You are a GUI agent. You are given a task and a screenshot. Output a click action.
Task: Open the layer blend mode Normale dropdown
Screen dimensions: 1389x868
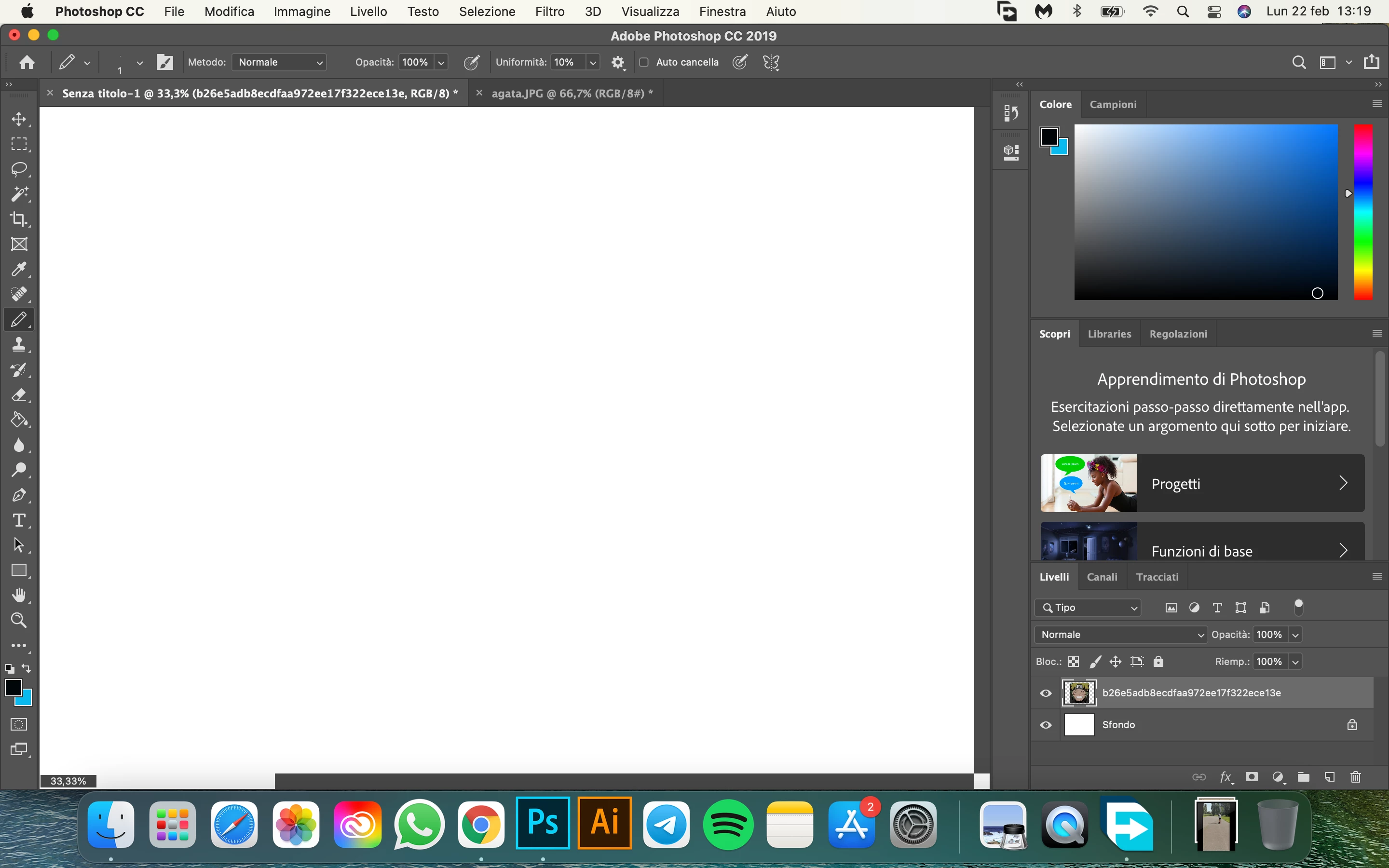pyautogui.click(x=1121, y=634)
